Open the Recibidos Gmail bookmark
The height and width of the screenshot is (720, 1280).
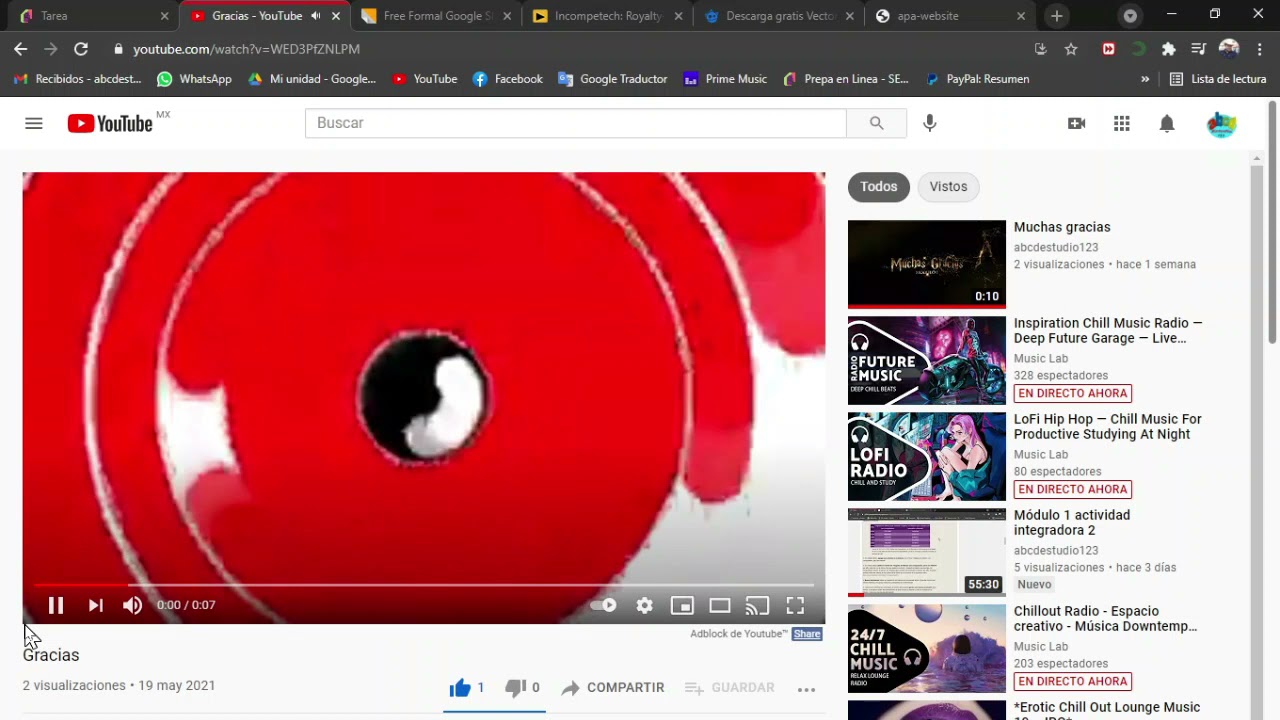click(x=78, y=79)
